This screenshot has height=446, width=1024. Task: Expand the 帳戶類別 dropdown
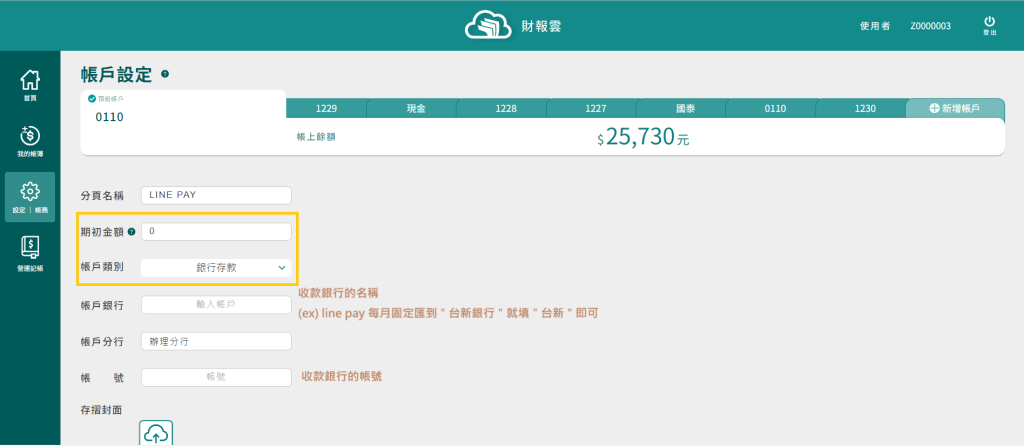tap(216, 268)
